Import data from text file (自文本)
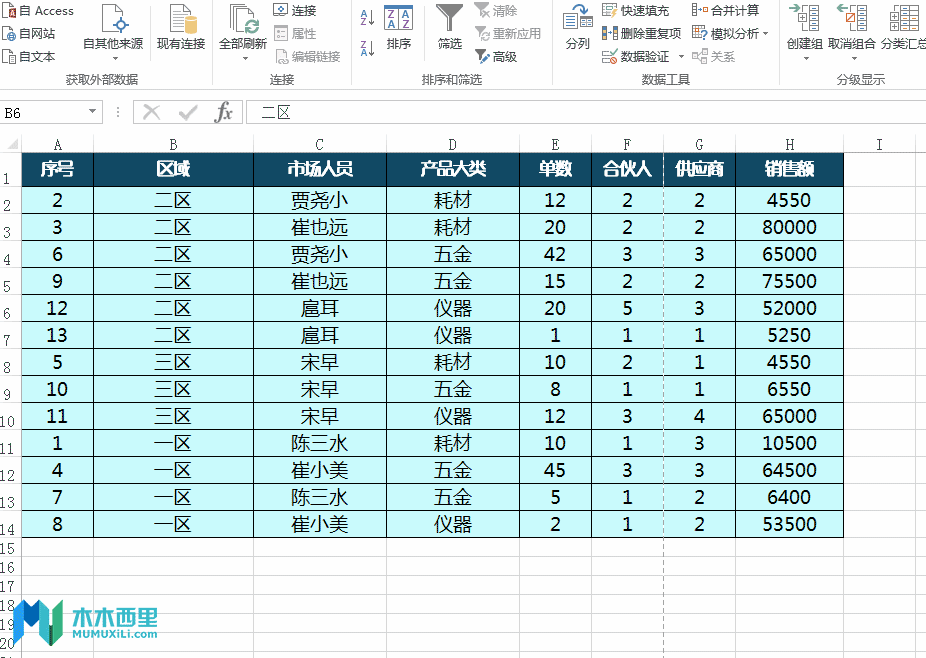Image resolution: width=926 pixels, height=658 pixels. click(29, 57)
